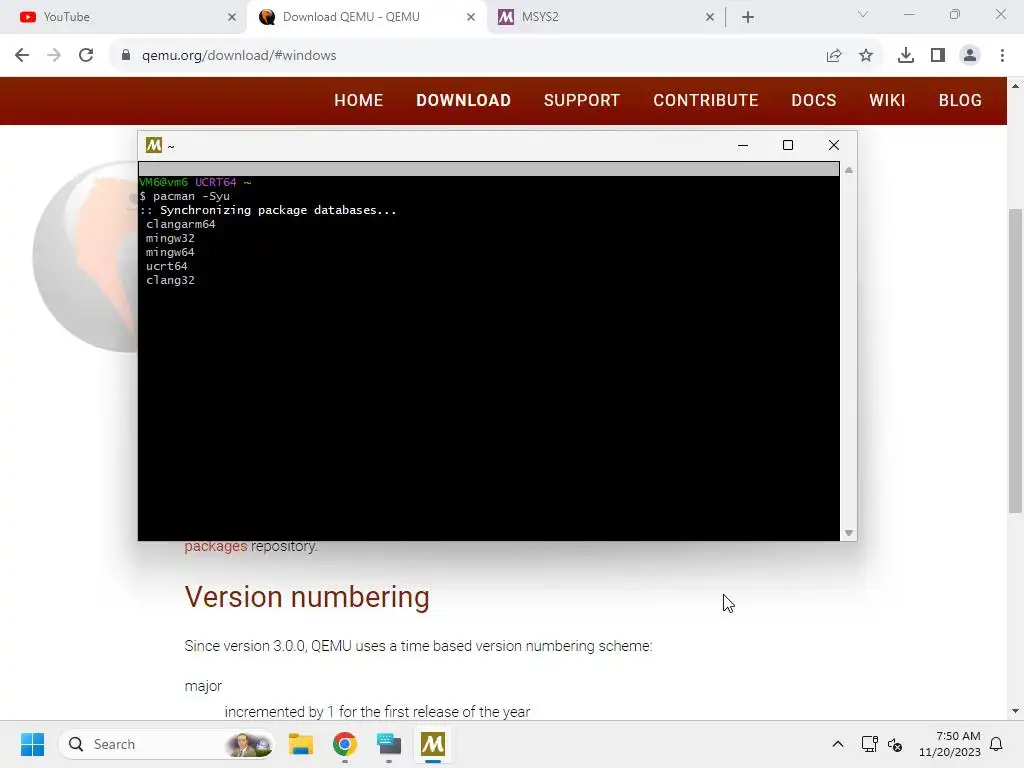Click the address bar URL

coord(239,56)
